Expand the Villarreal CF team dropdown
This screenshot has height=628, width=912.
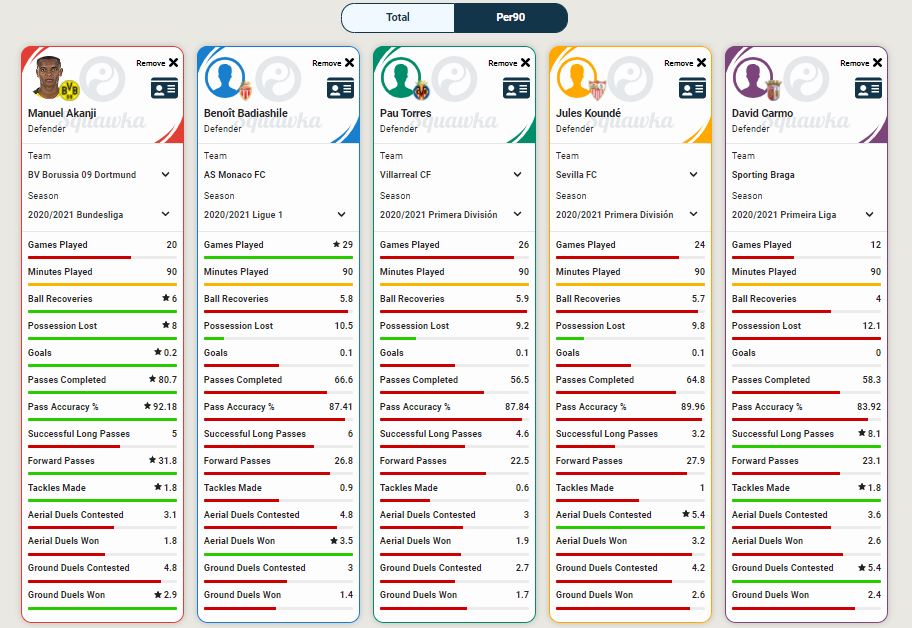(x=452, y=175)
